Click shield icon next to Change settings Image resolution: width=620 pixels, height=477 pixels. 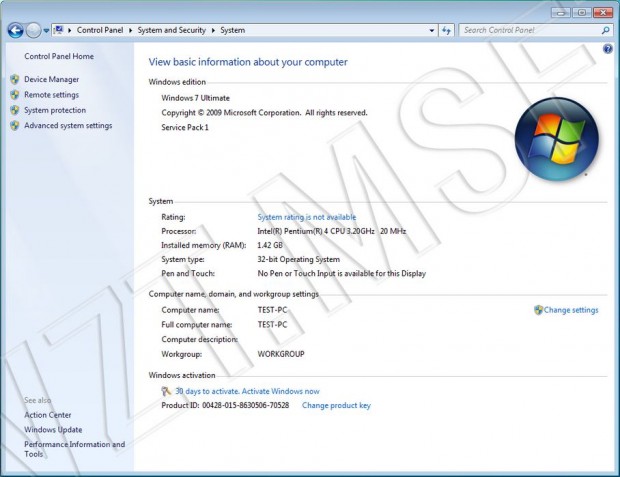(538, 310)
